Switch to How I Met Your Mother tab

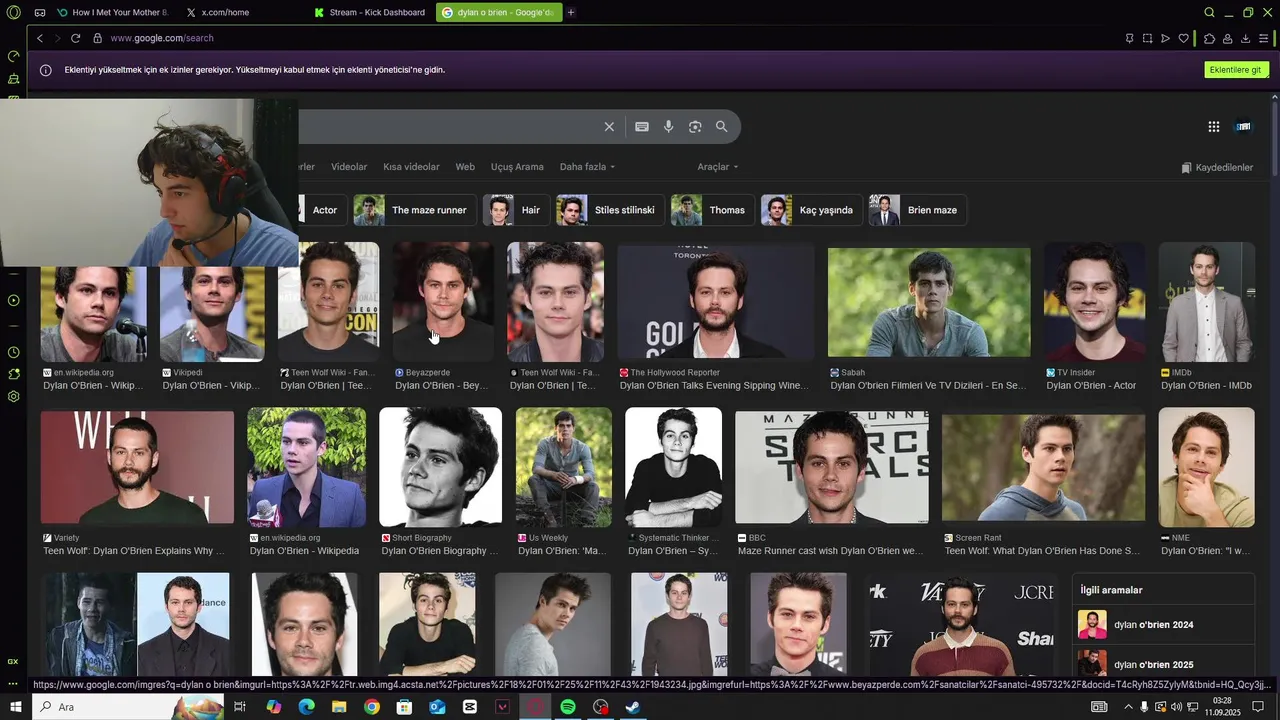[112, 12]
